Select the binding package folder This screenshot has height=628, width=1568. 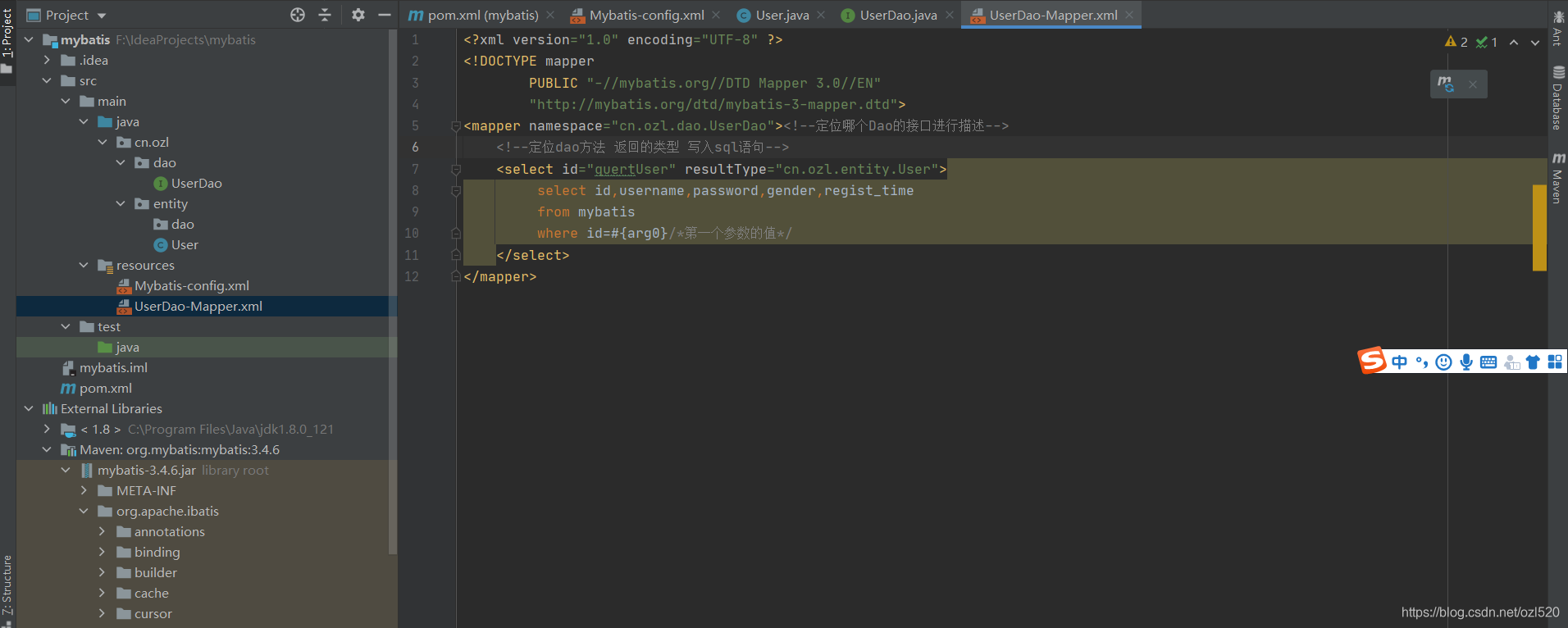[x=148, y=552]
